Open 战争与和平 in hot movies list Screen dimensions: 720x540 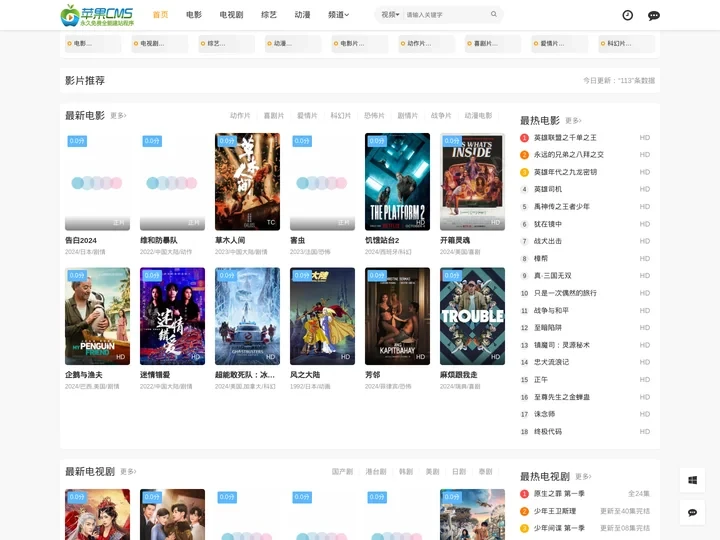click(x=551, y=310)
